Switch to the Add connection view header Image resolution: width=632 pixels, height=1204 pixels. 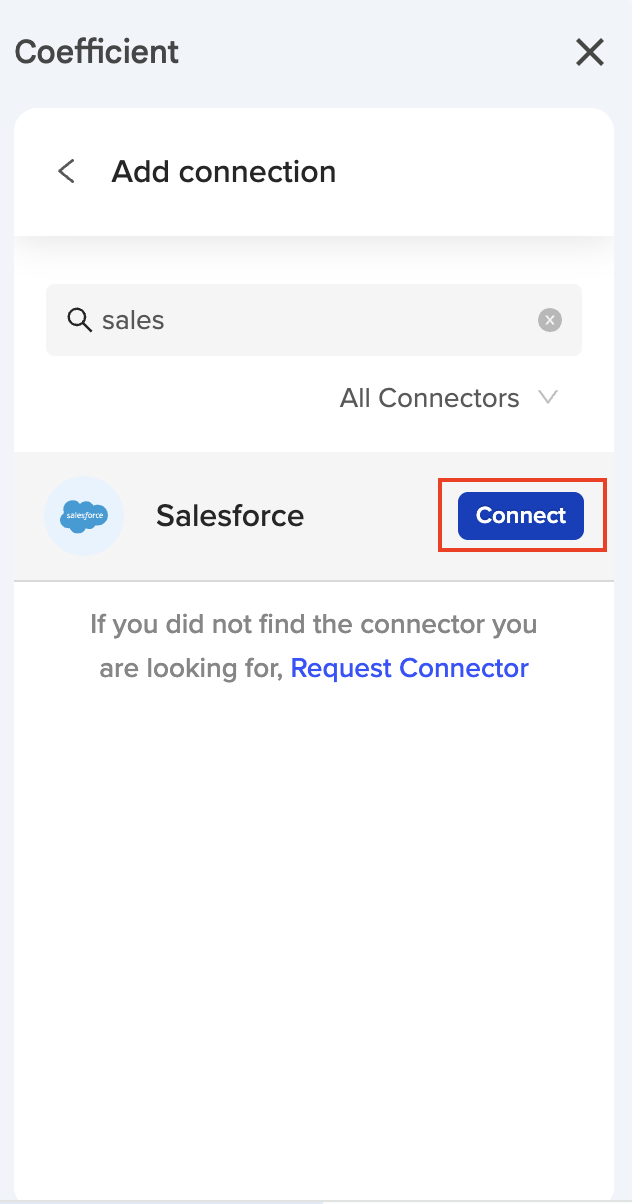coord(223,171)
